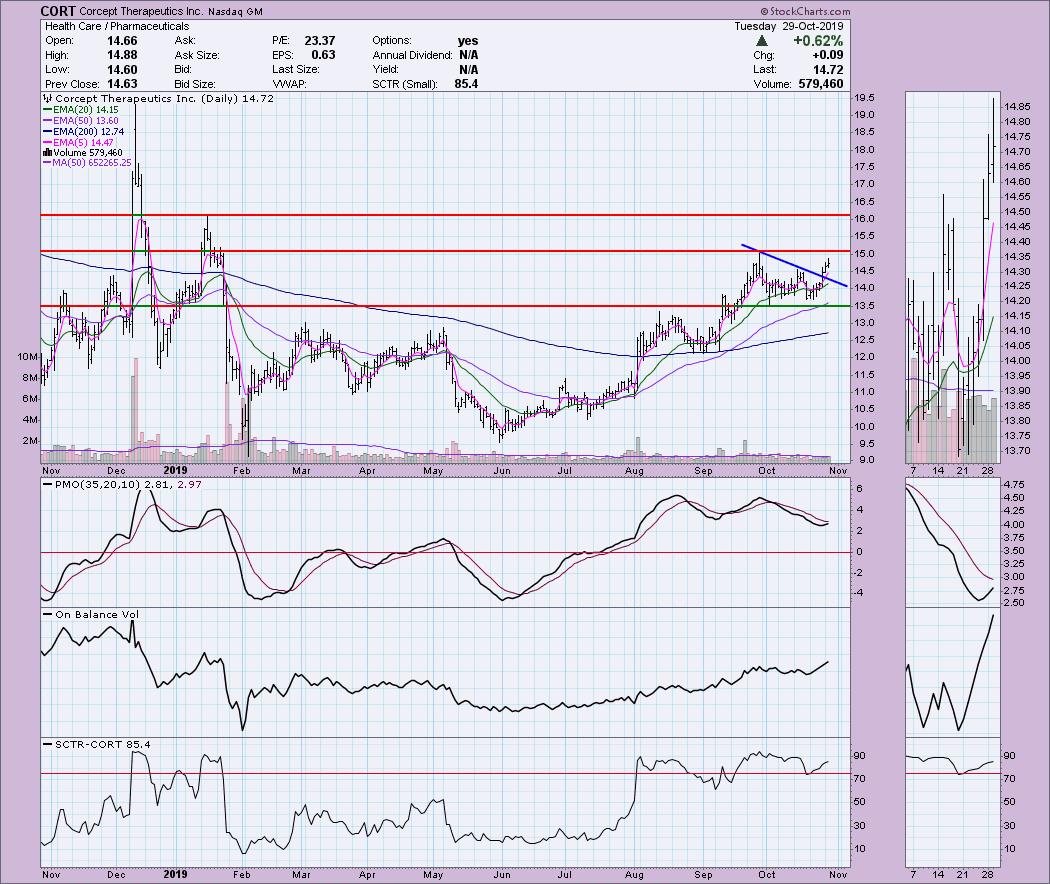
Task: Click the Chg value +0.09
Action: [x=826, y=55]
